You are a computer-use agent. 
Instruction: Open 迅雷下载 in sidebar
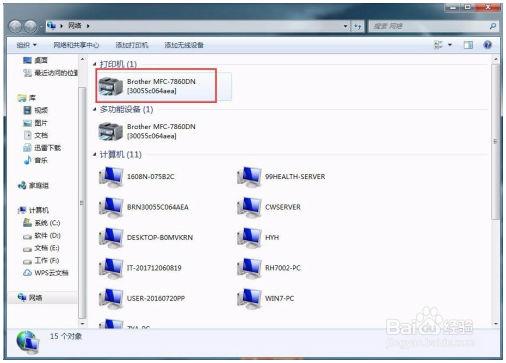click(x=42, y=148)
